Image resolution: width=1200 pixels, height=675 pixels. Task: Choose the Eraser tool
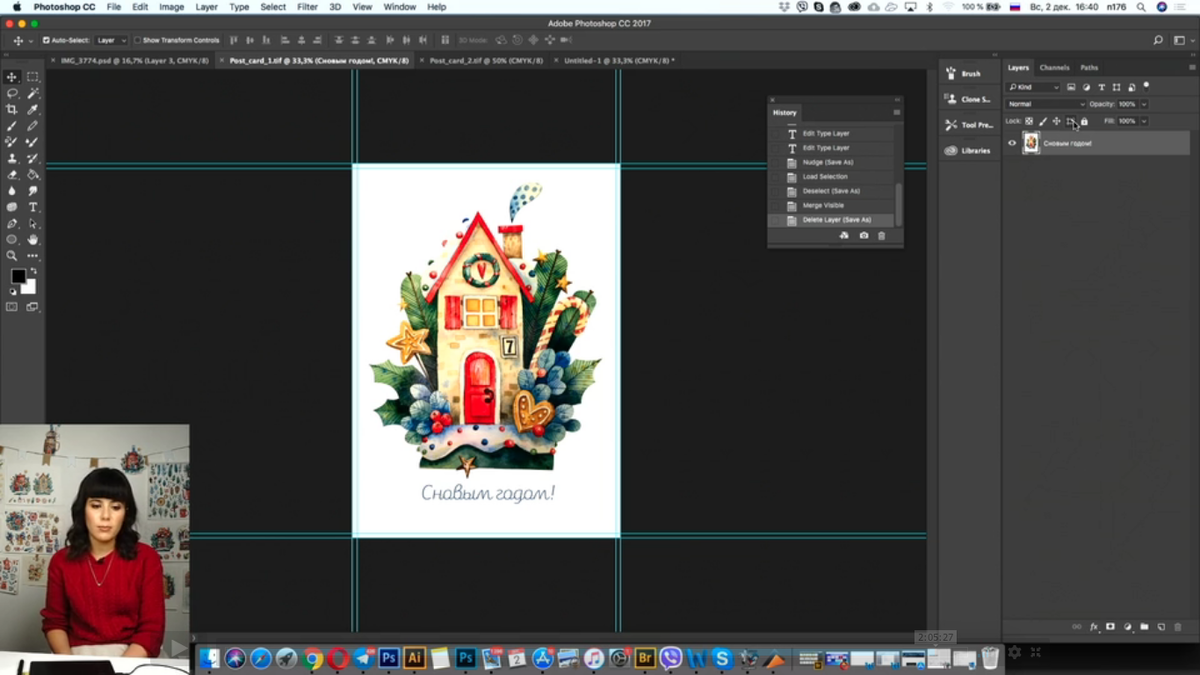[12, 174]
